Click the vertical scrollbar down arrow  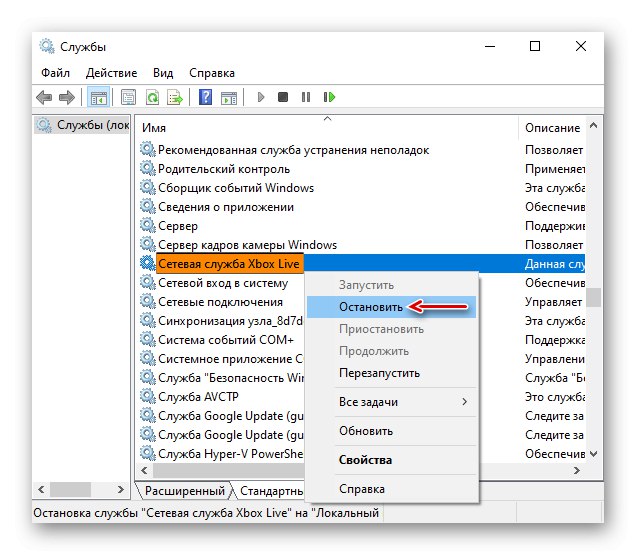pyautogui.click(x=593, y=454)
